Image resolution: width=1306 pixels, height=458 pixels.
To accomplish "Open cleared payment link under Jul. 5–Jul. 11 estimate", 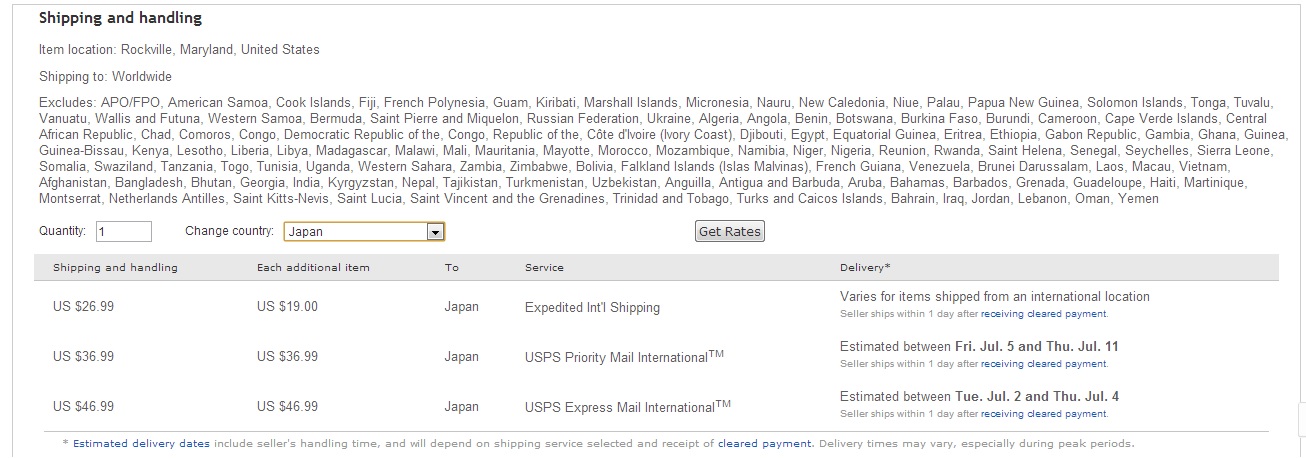I will pos(1043,364).
